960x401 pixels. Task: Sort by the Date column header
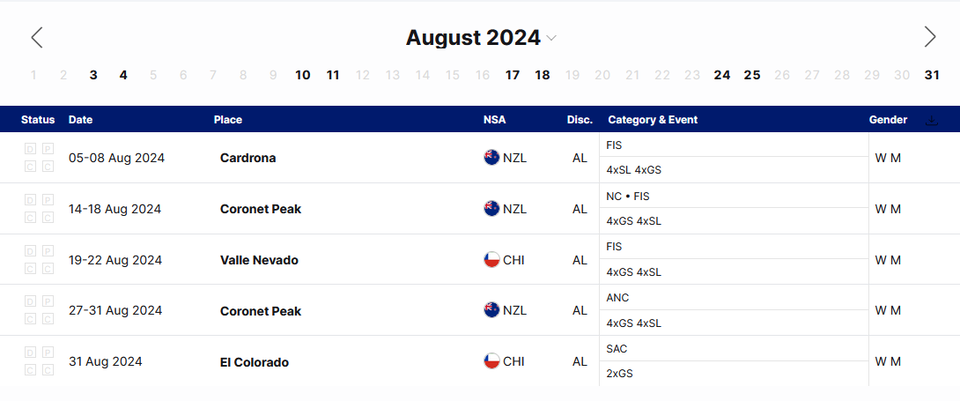coord(80,120)
